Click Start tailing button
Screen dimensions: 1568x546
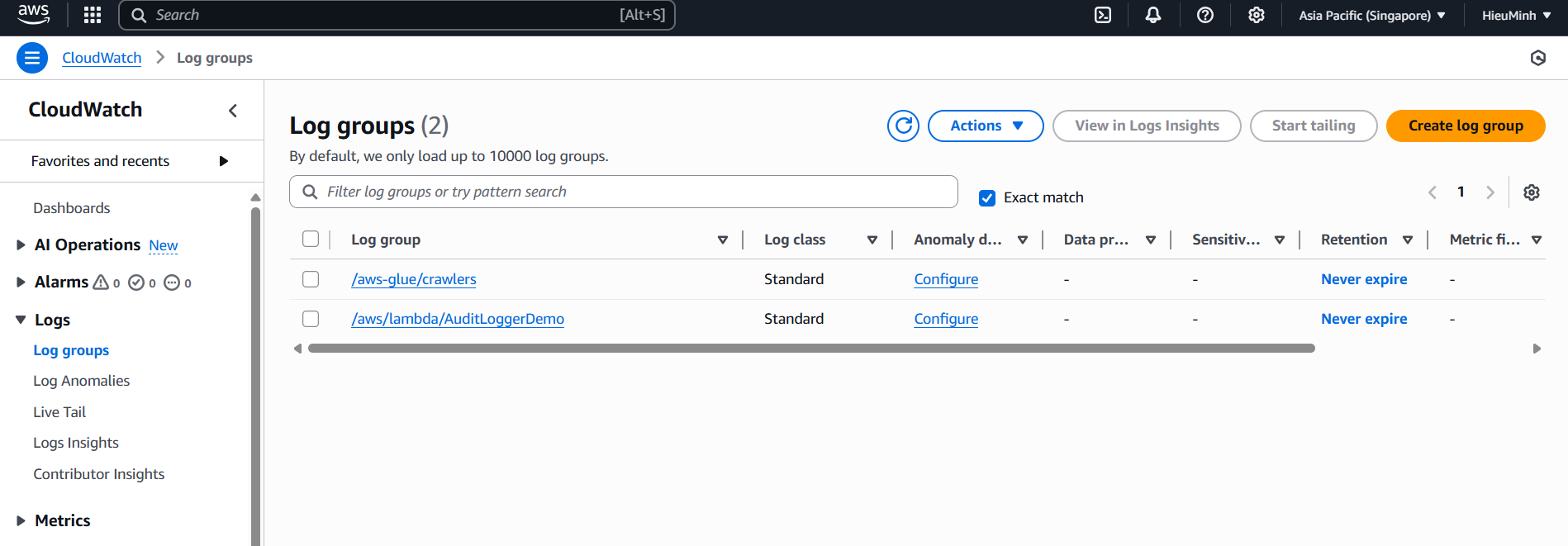pos(1314,126)
